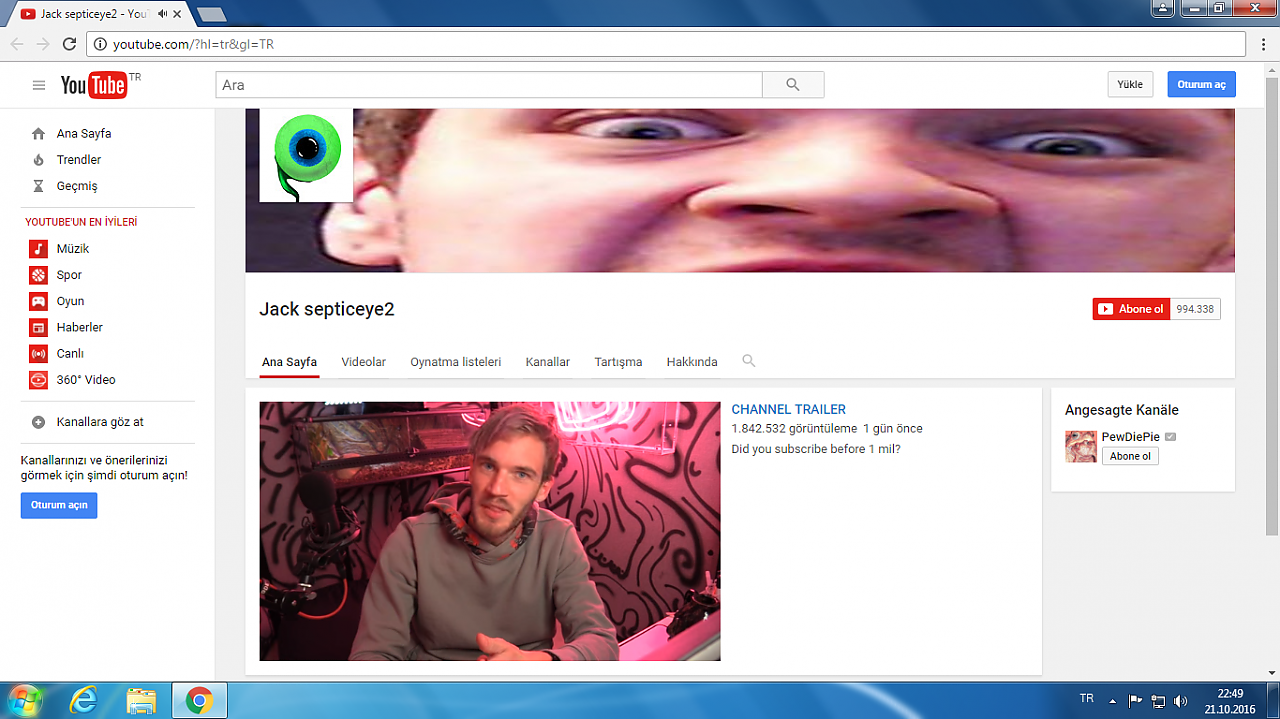Switch to the Videolar tab
Screen dimensions: 1280x719
click(x=363, y=362)
